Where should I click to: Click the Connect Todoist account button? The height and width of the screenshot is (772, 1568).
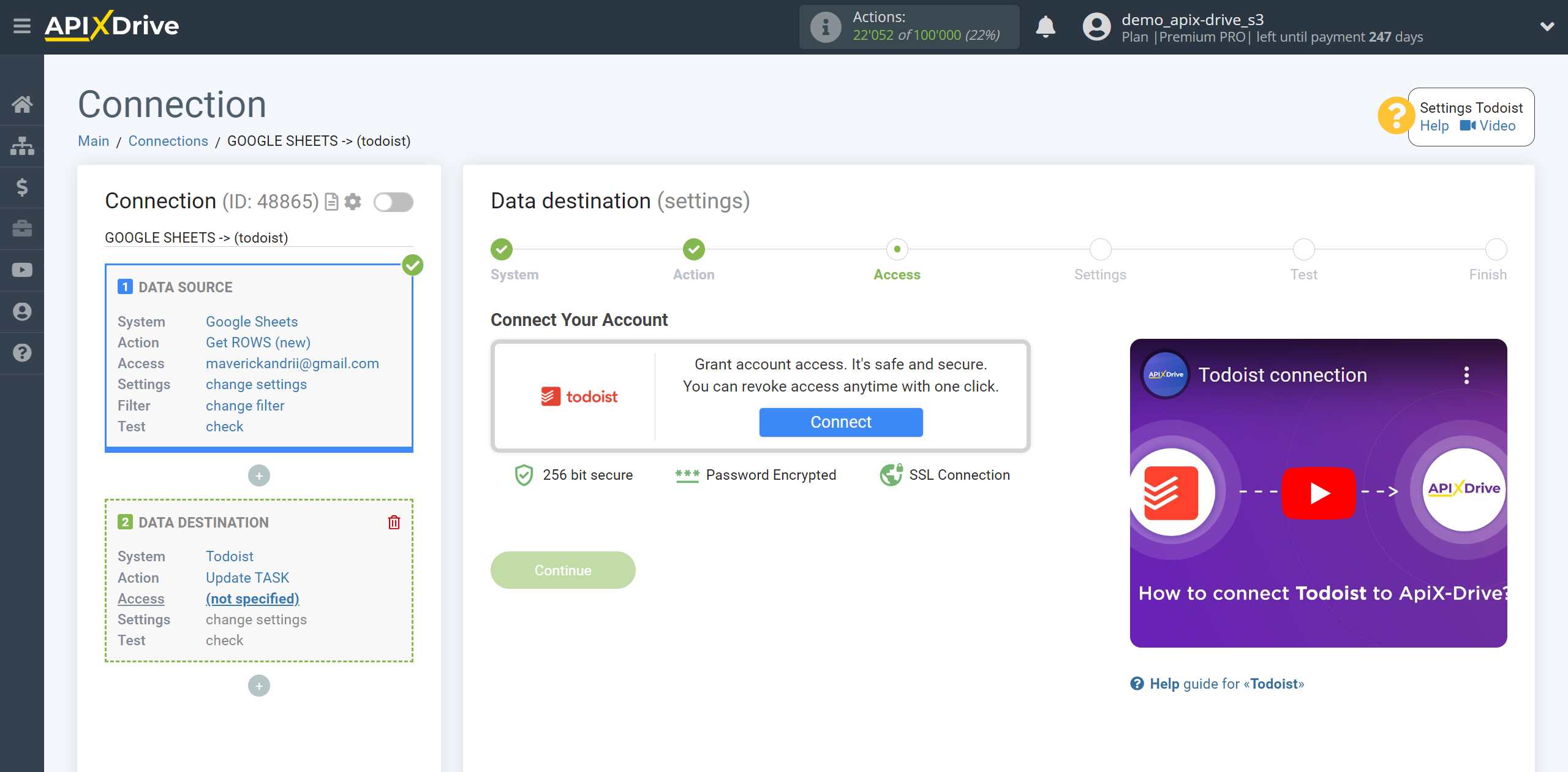click(840, 422)
